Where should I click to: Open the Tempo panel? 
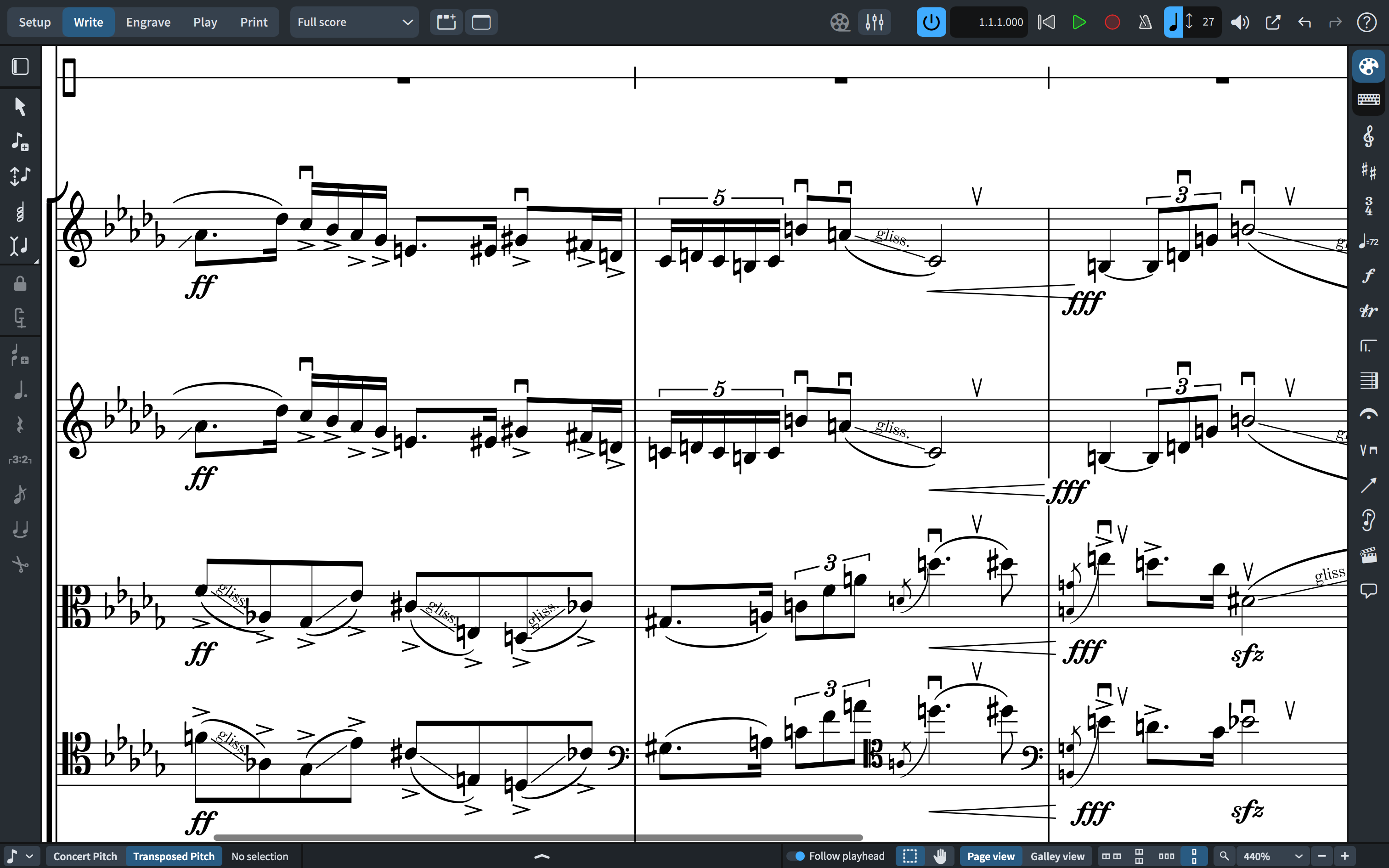point(1368,241)
